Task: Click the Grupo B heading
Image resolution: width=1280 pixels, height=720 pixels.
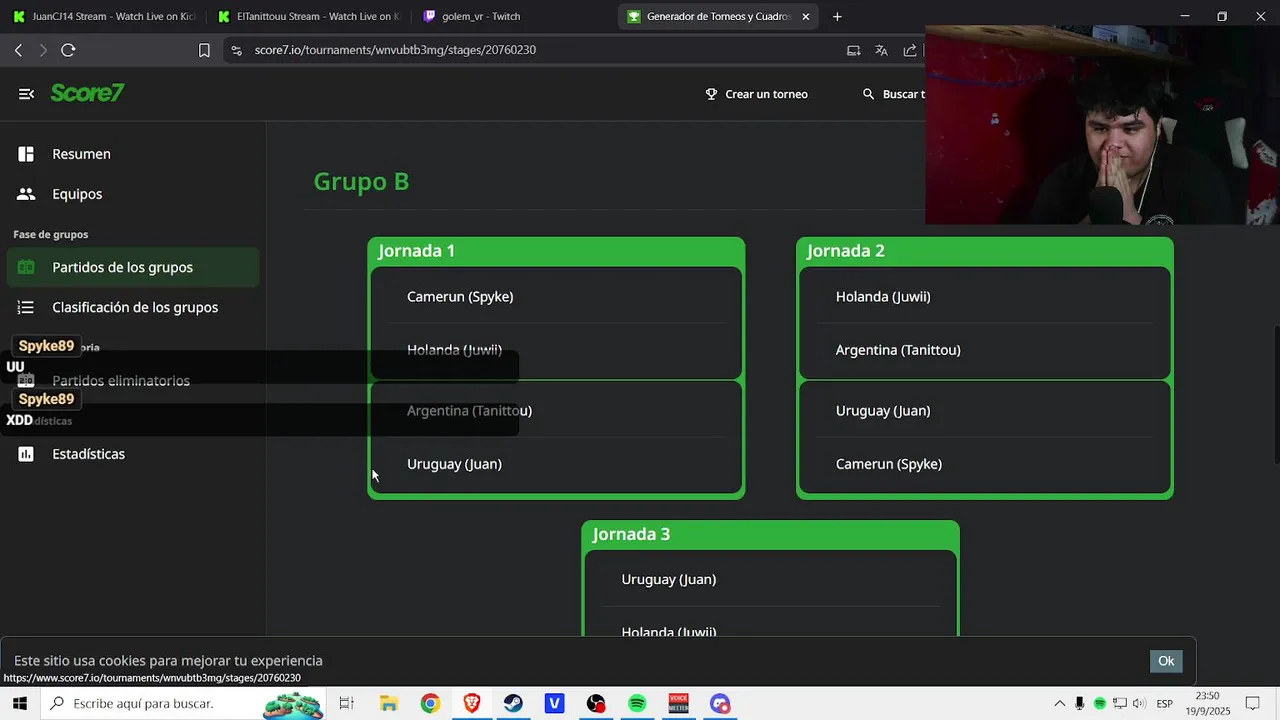Action: coord(361,181)
